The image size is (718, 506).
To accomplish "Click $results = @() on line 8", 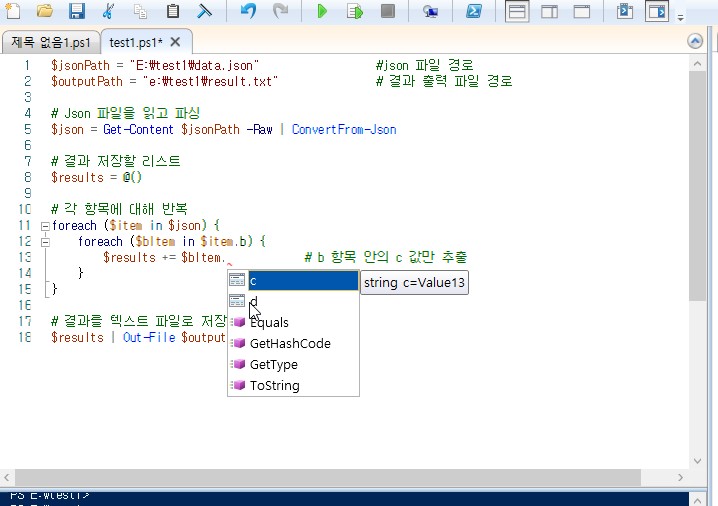I will click(97, 178).
